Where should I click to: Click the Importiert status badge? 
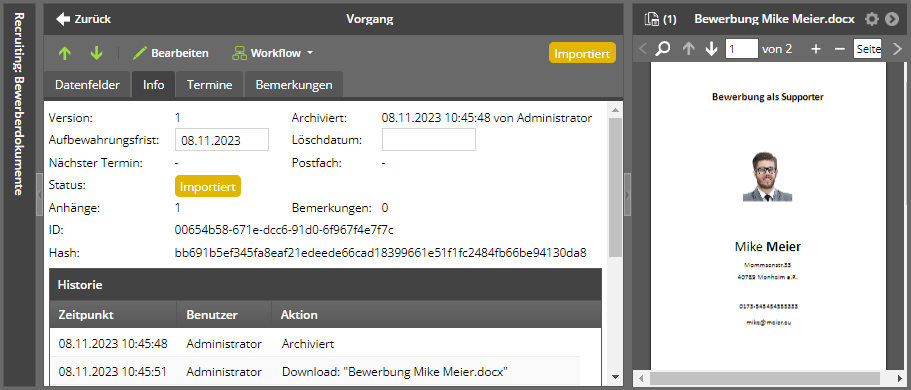pyautogui.click(x=208, y=187)
